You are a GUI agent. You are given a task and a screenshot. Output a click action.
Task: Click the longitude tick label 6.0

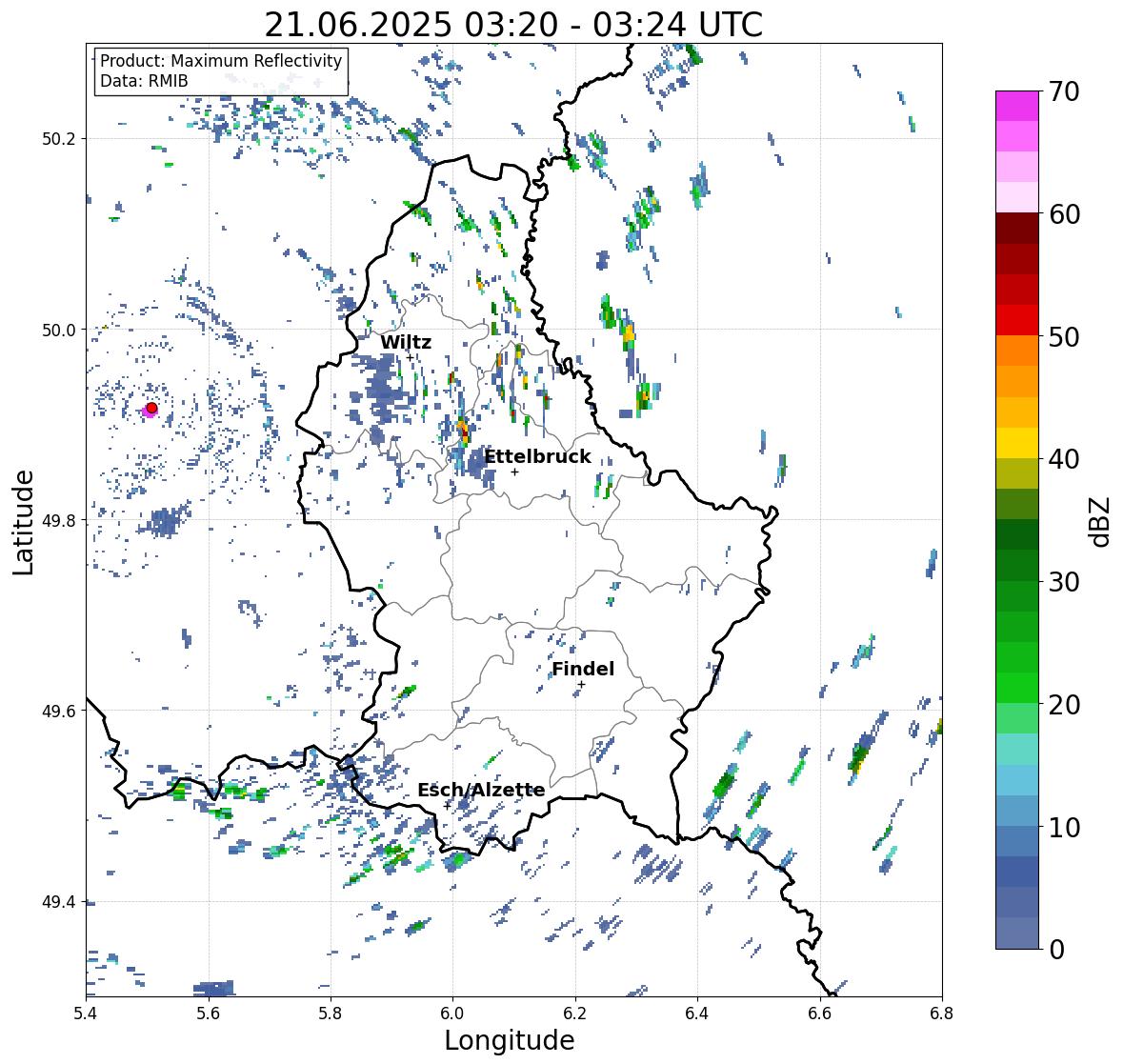click(452, 1013)
